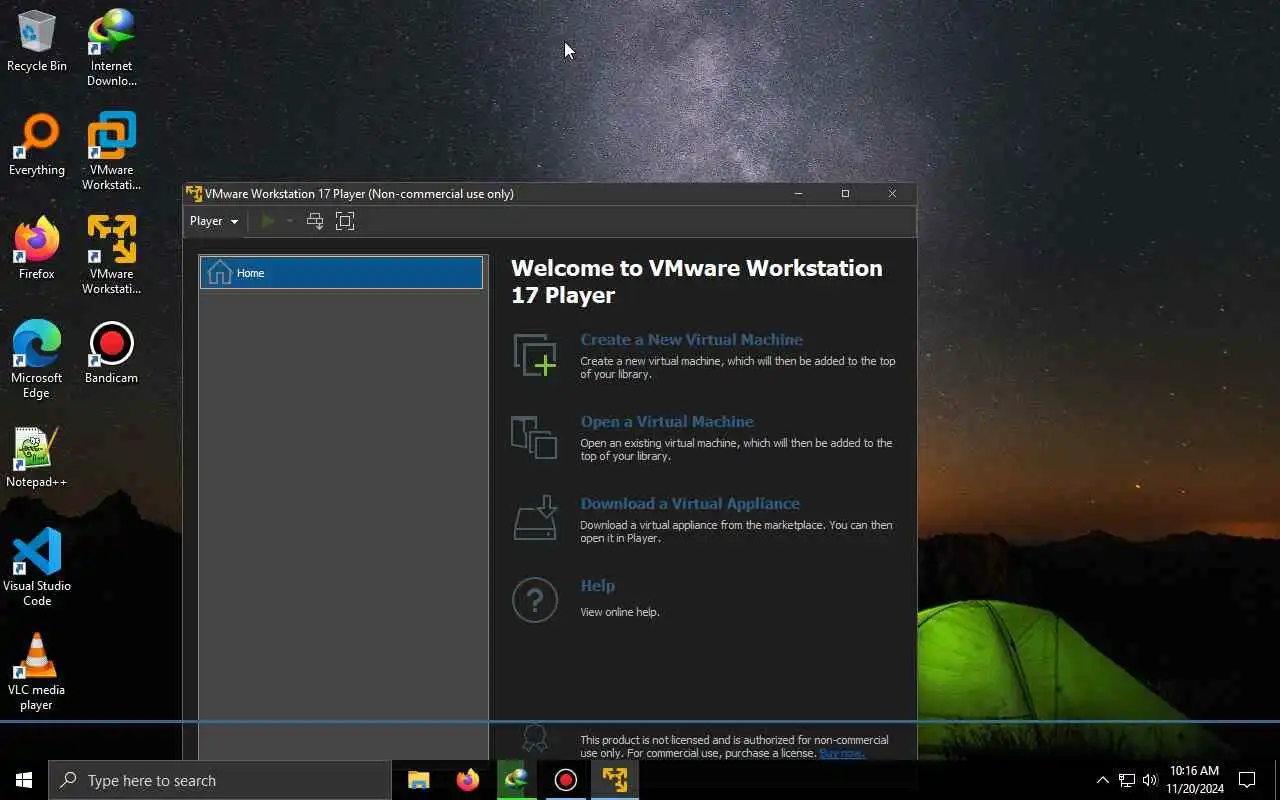Click Send Ctrl+Alt+Del toolbar icon
Viewport: 1280px width, 800px height.
(x=315, y=221)
